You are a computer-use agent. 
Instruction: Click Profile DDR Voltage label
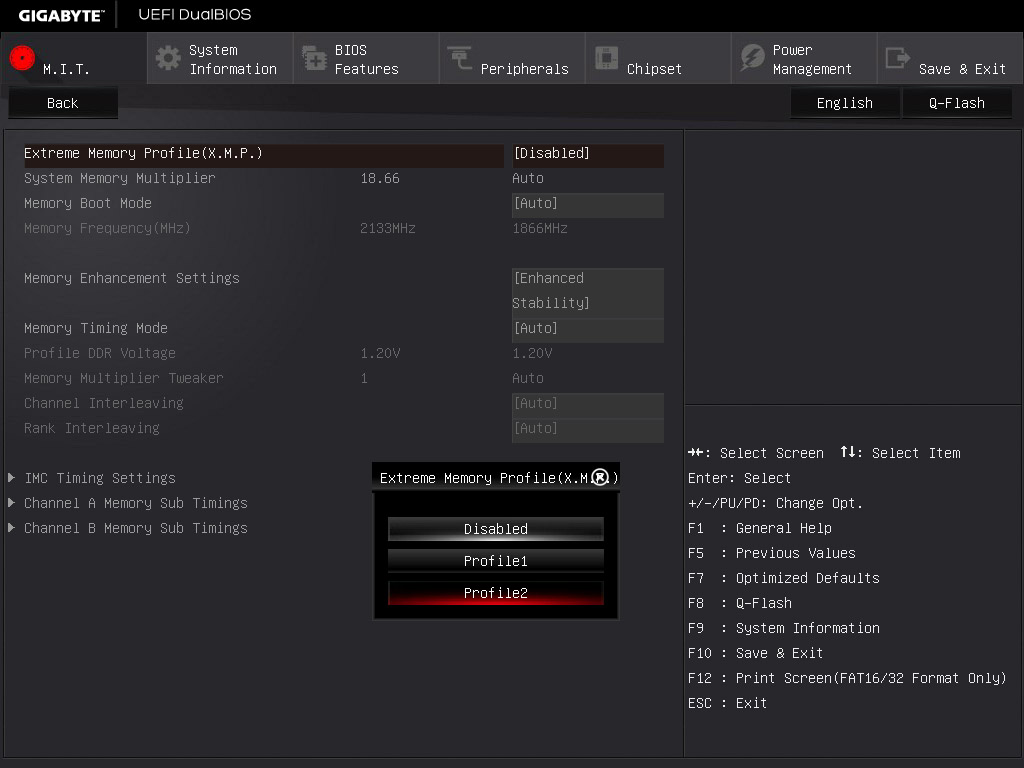click(x=100, y=353)
